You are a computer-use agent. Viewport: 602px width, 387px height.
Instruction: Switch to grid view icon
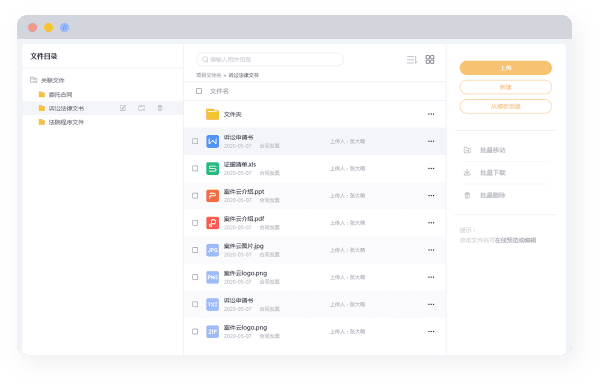(430, 60)
